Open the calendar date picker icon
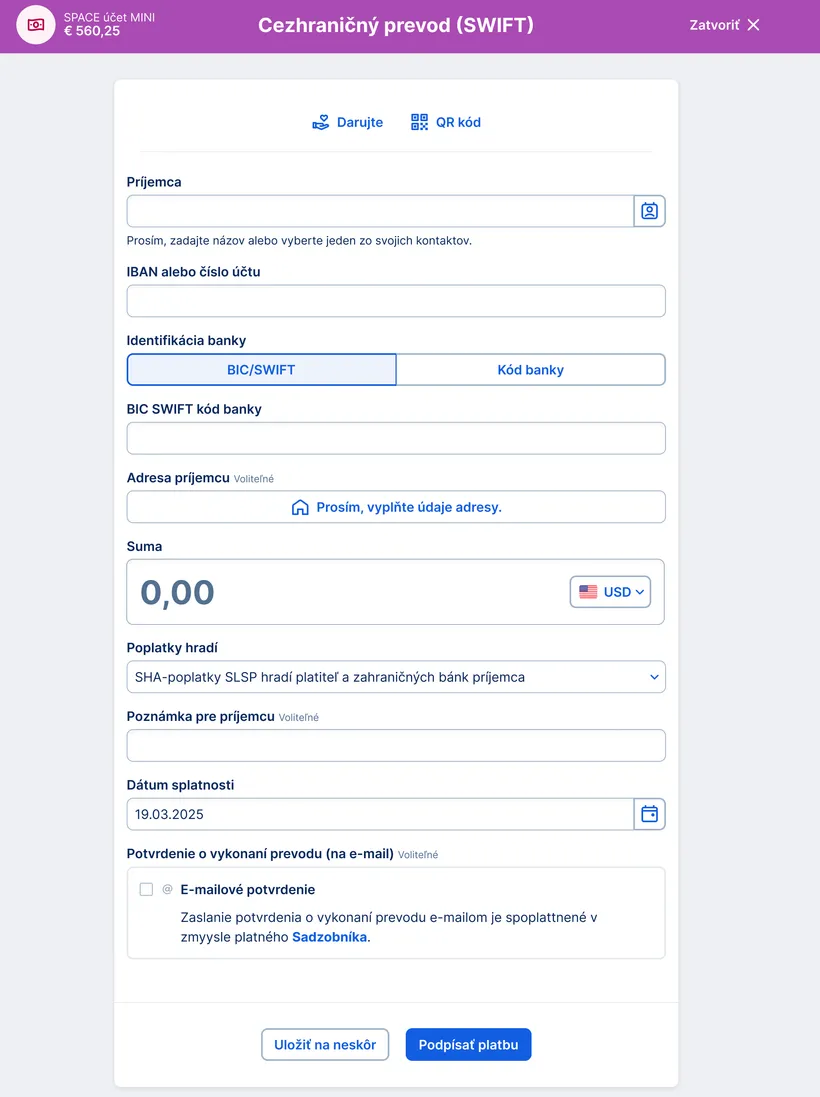820x1097 pixels. tap(650, 814)
